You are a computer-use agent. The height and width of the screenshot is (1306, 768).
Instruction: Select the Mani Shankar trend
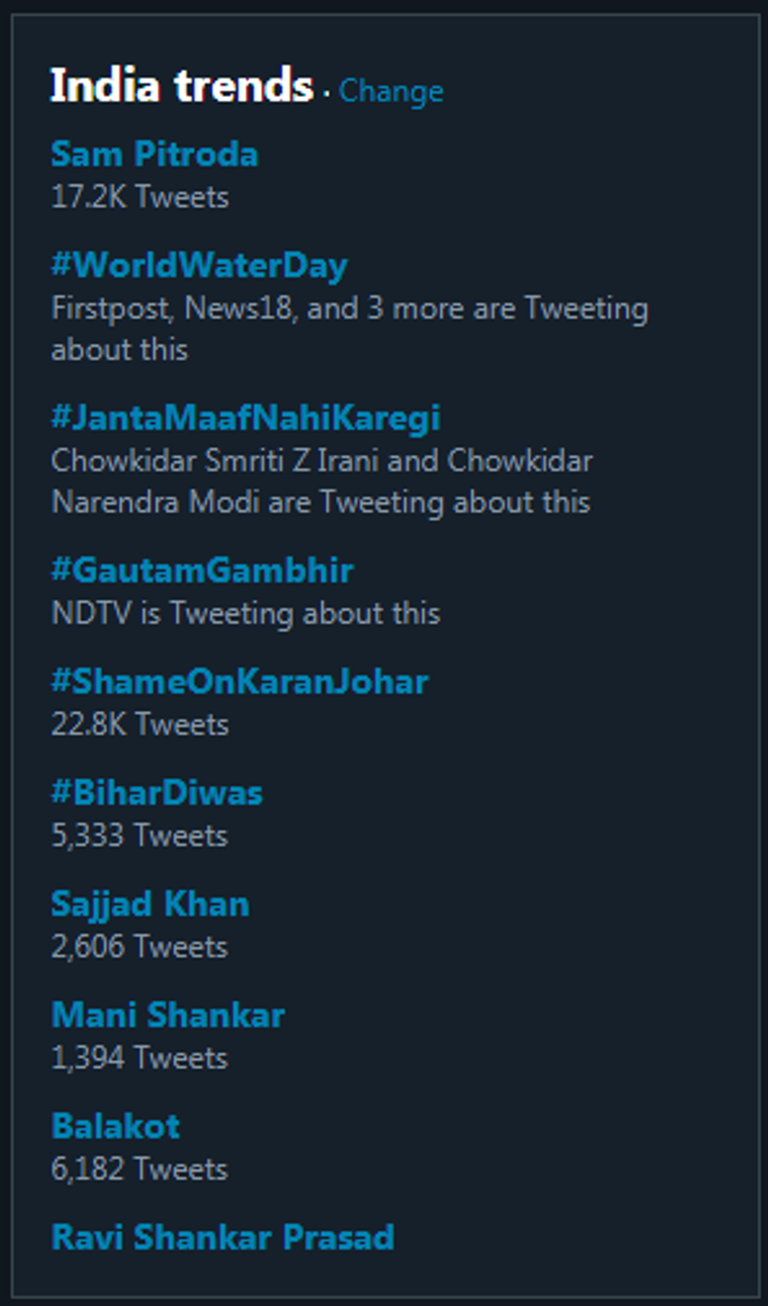tap(168, 1015)
